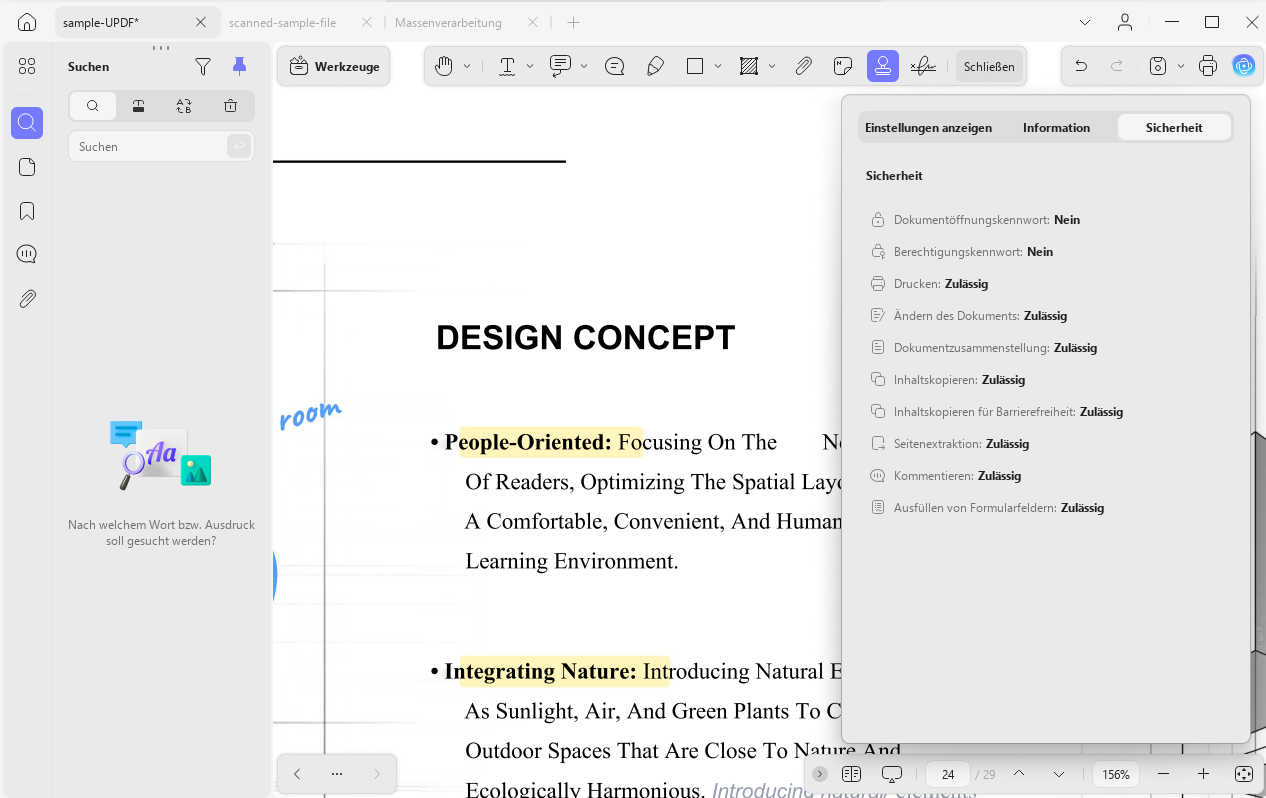Expand save options dropdown arrow
The width and height of the screenshot is (1266, 798).
(x=1181, y=66)
